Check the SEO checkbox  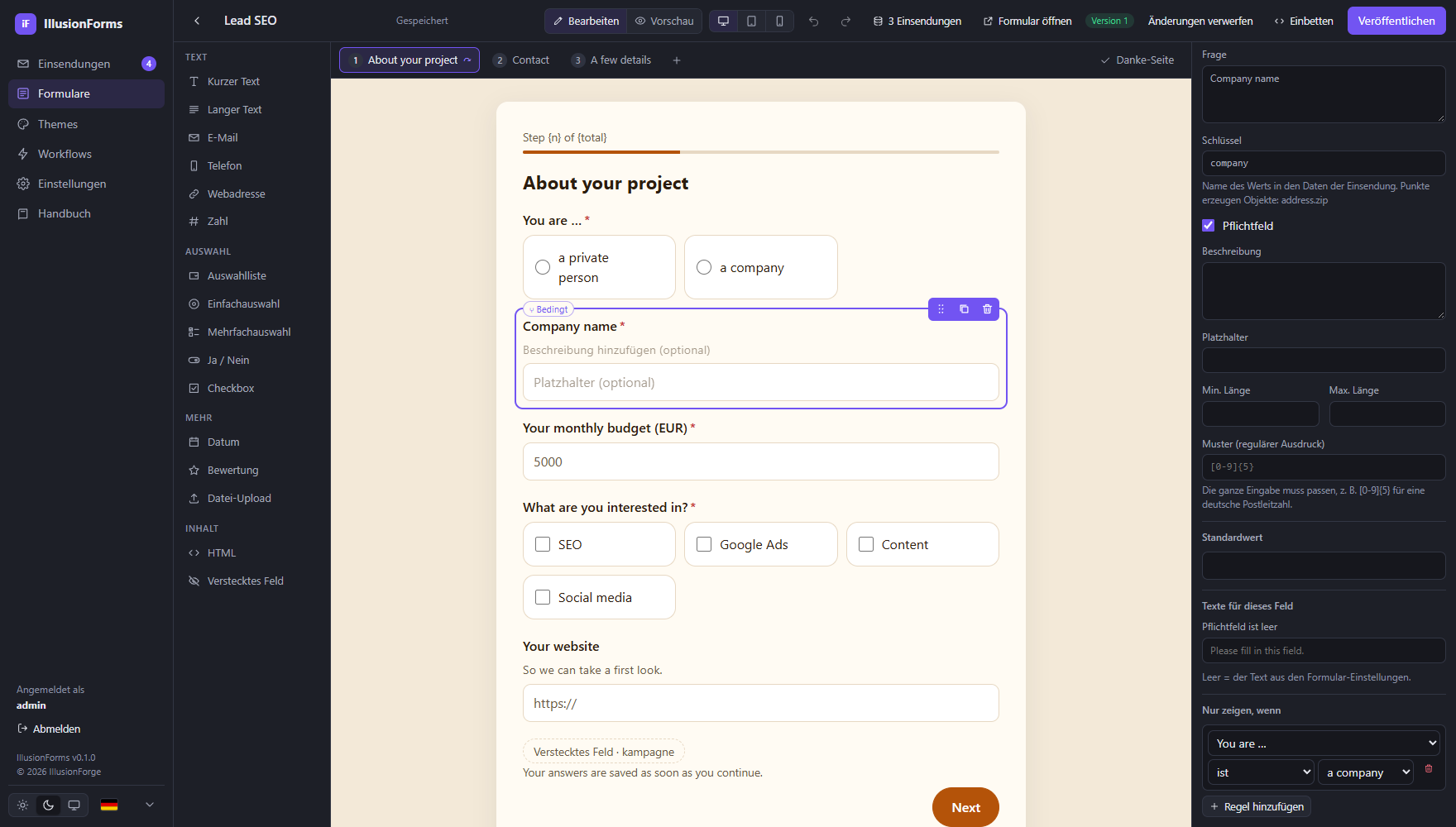tap(599, 544)
